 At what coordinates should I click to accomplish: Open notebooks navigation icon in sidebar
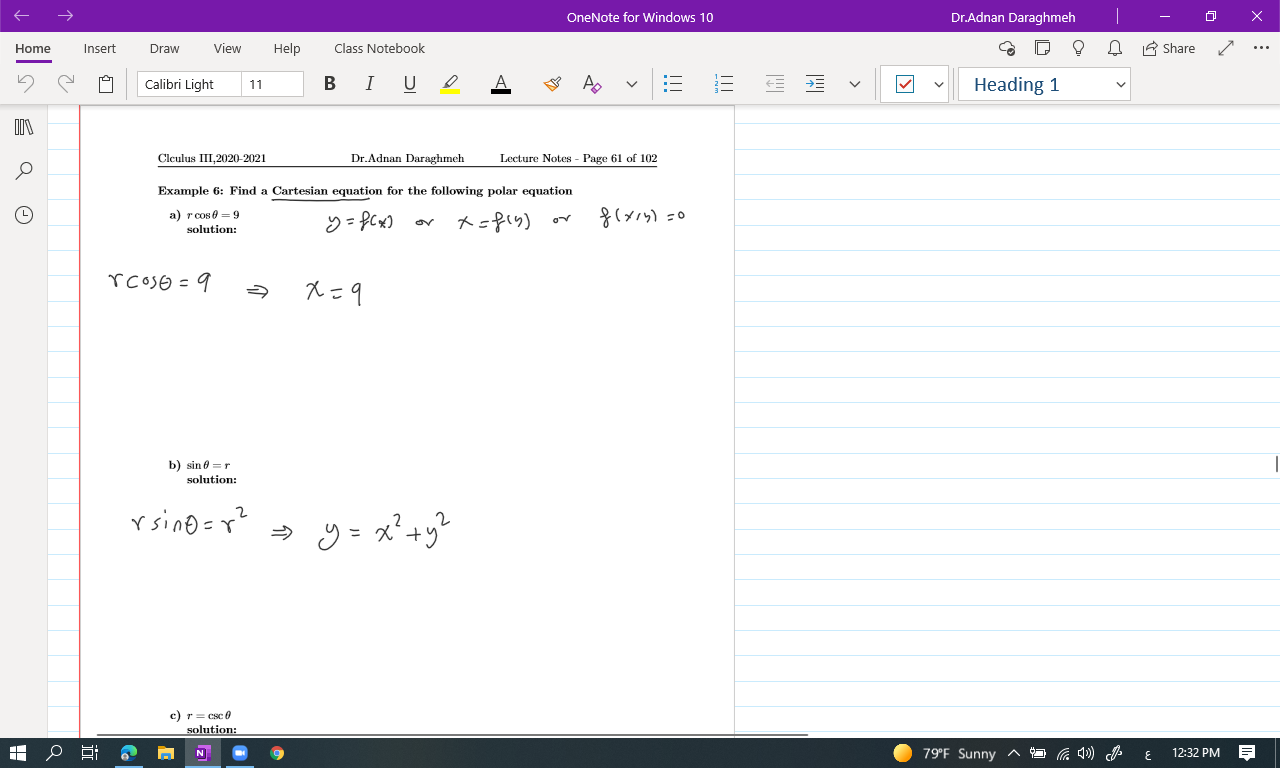click(24, 127)
